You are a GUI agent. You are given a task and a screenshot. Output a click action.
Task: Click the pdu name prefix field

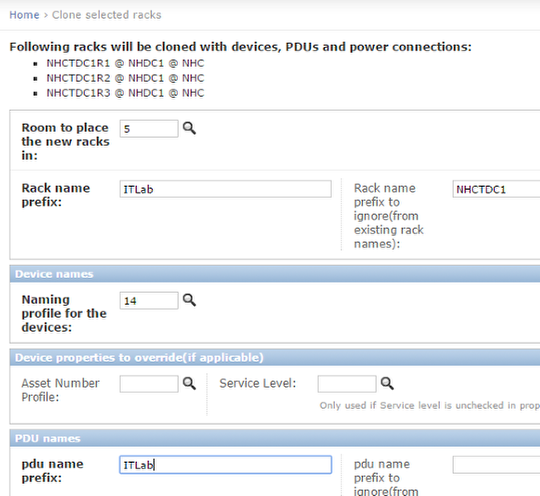coord(226,465)
